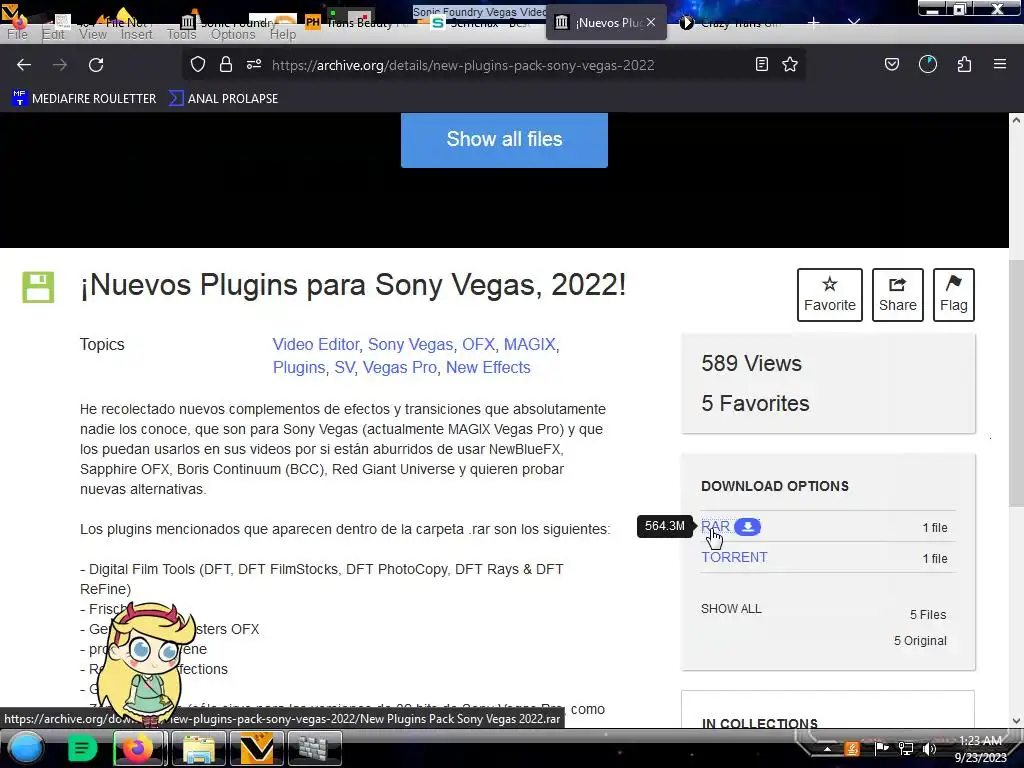The height and width of the screenshot is (768, 1024).
Task: Download the RAR file link
Action: pyautogui.click(x=715, y=526)
